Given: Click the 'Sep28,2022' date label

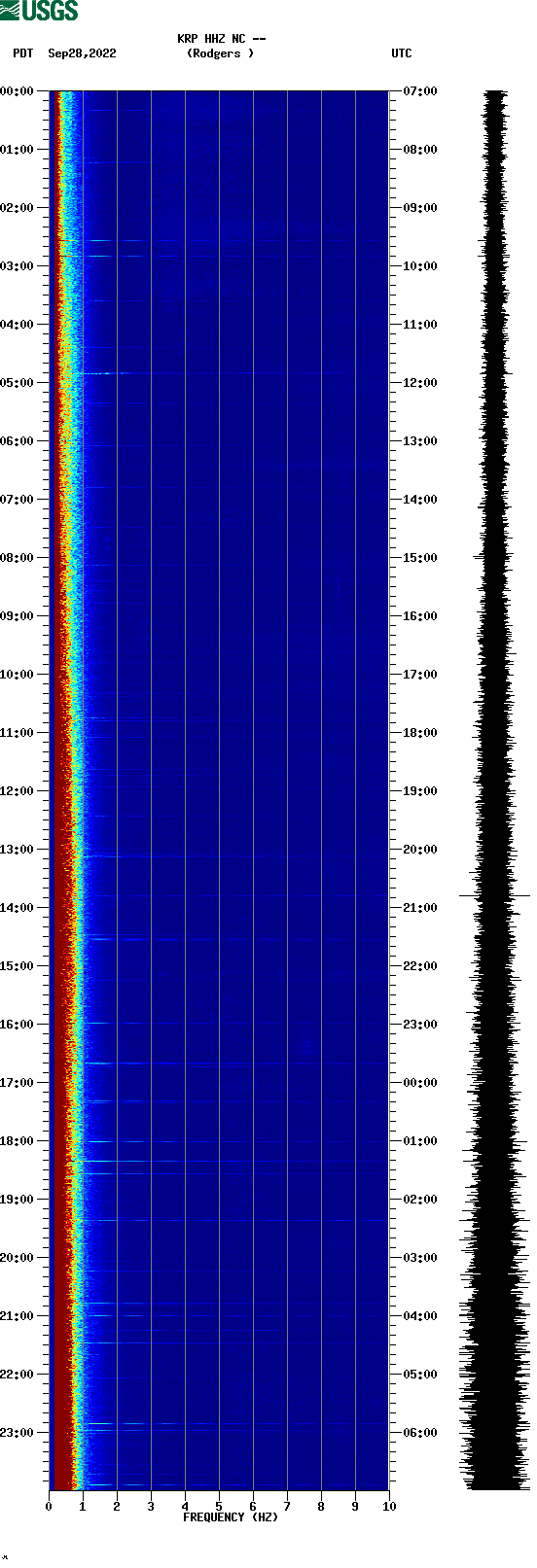Looking at the screenshot, I should click(x=82, y=53).
